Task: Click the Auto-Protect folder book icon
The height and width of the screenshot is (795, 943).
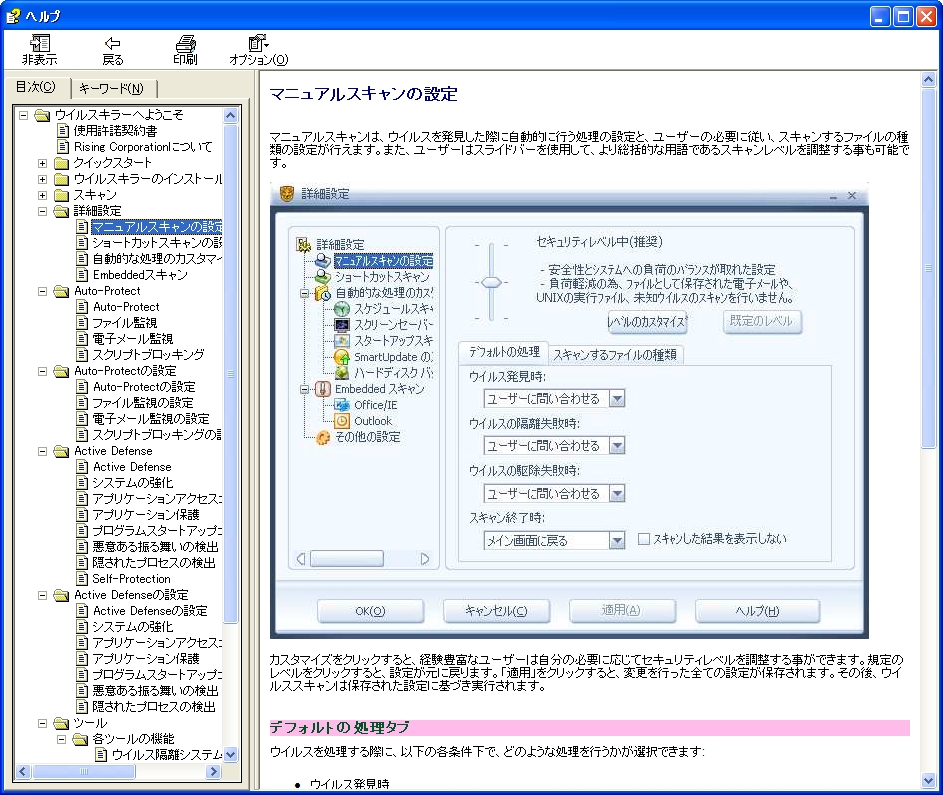Action: tap(61, 291)
